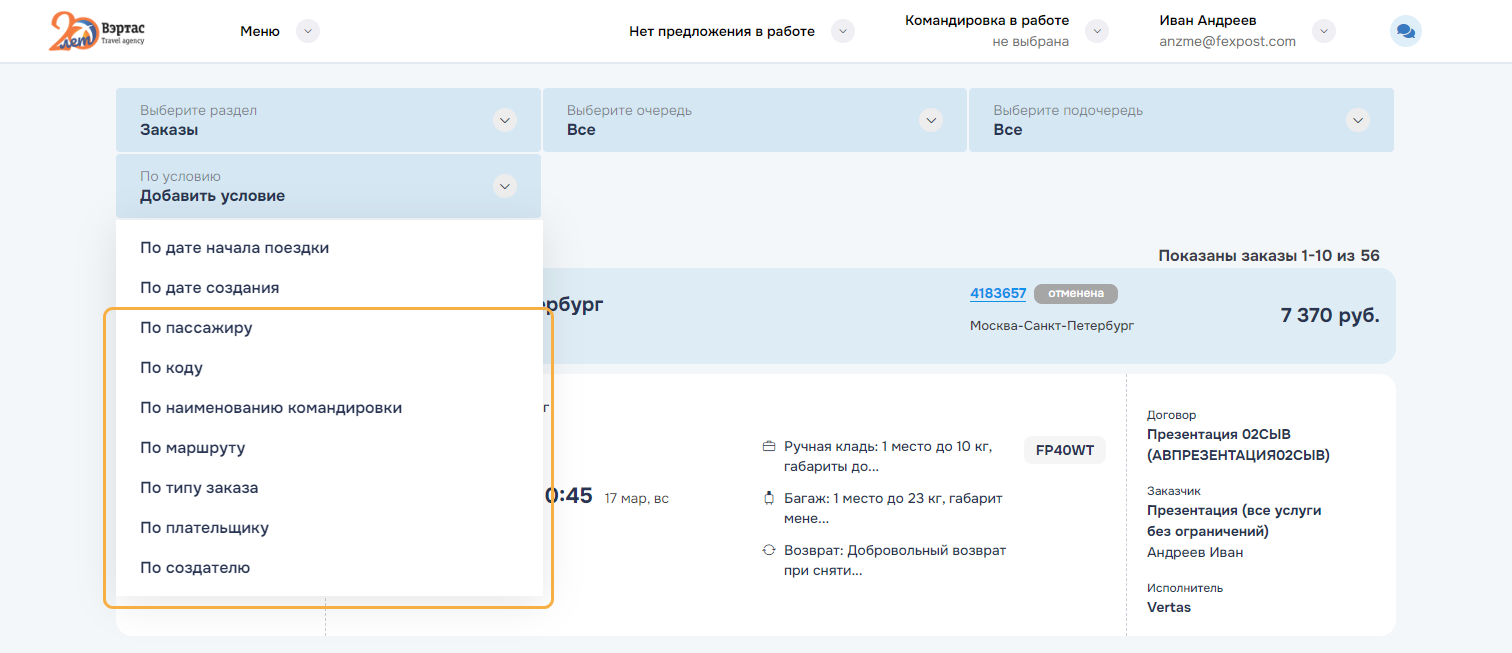Click the Вэртас Travel agency logo
Screen dimensions: 1512x653
click(x=97, y=31)
